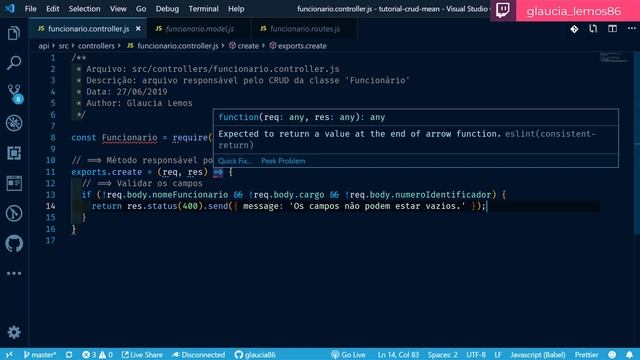Click Quick Fix link in tooltip
Screen dimensions: 640x360
pyautogui.click(x=235, y=161)
